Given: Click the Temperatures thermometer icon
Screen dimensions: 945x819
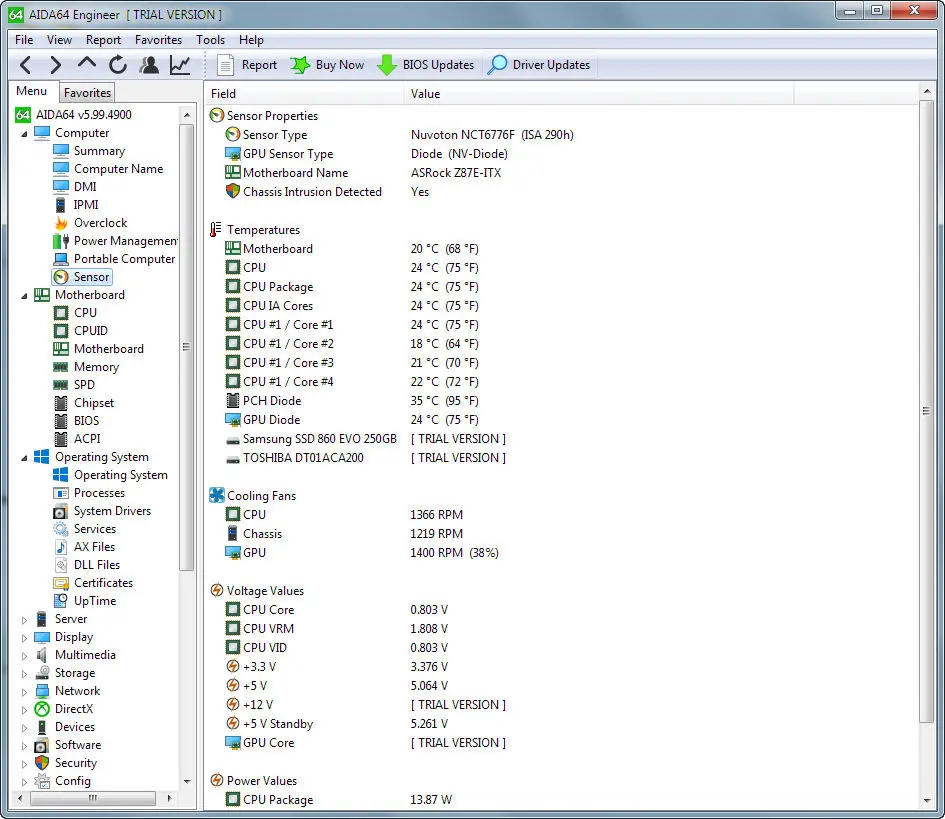Looking at the screenshot, I should click(x=216, y=230).
